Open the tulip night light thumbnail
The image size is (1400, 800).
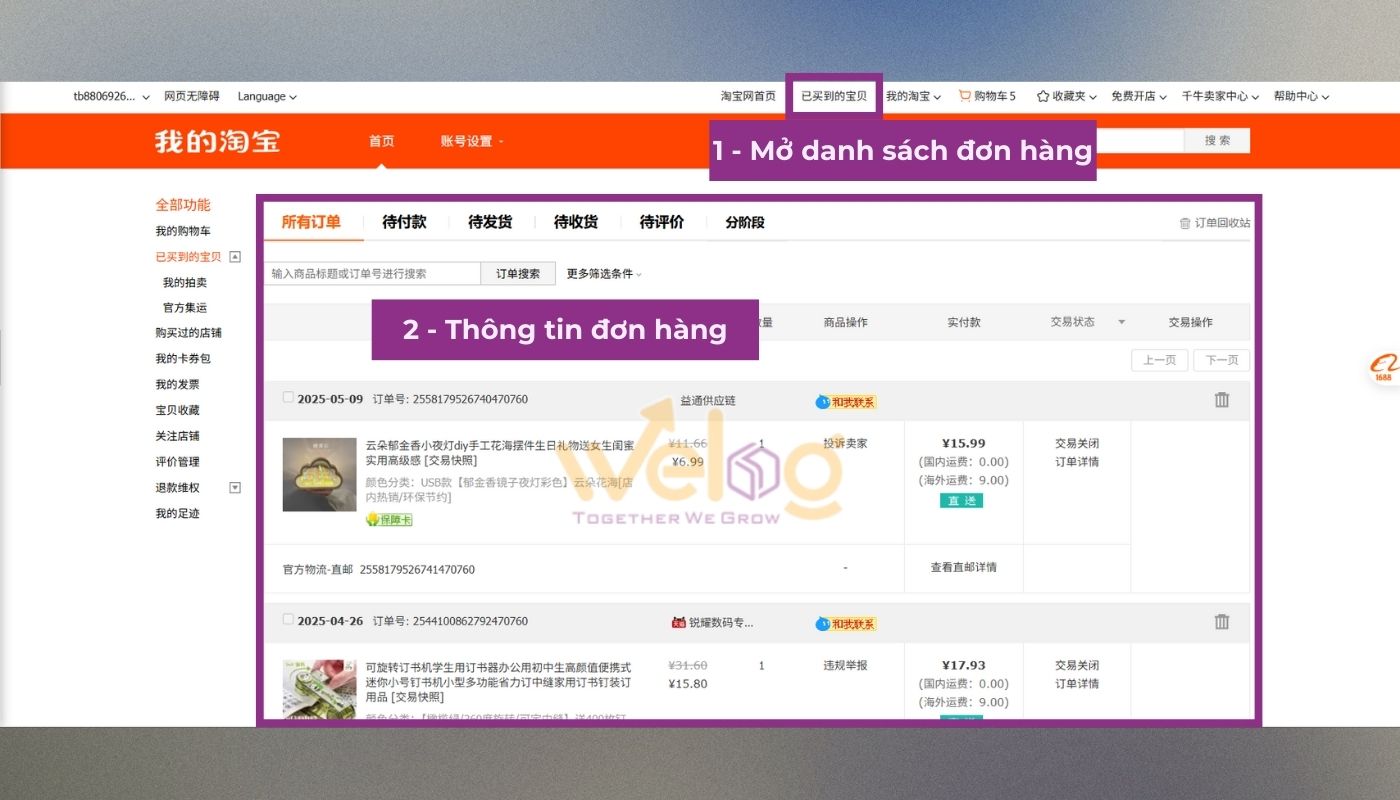(x=320, y=475)
